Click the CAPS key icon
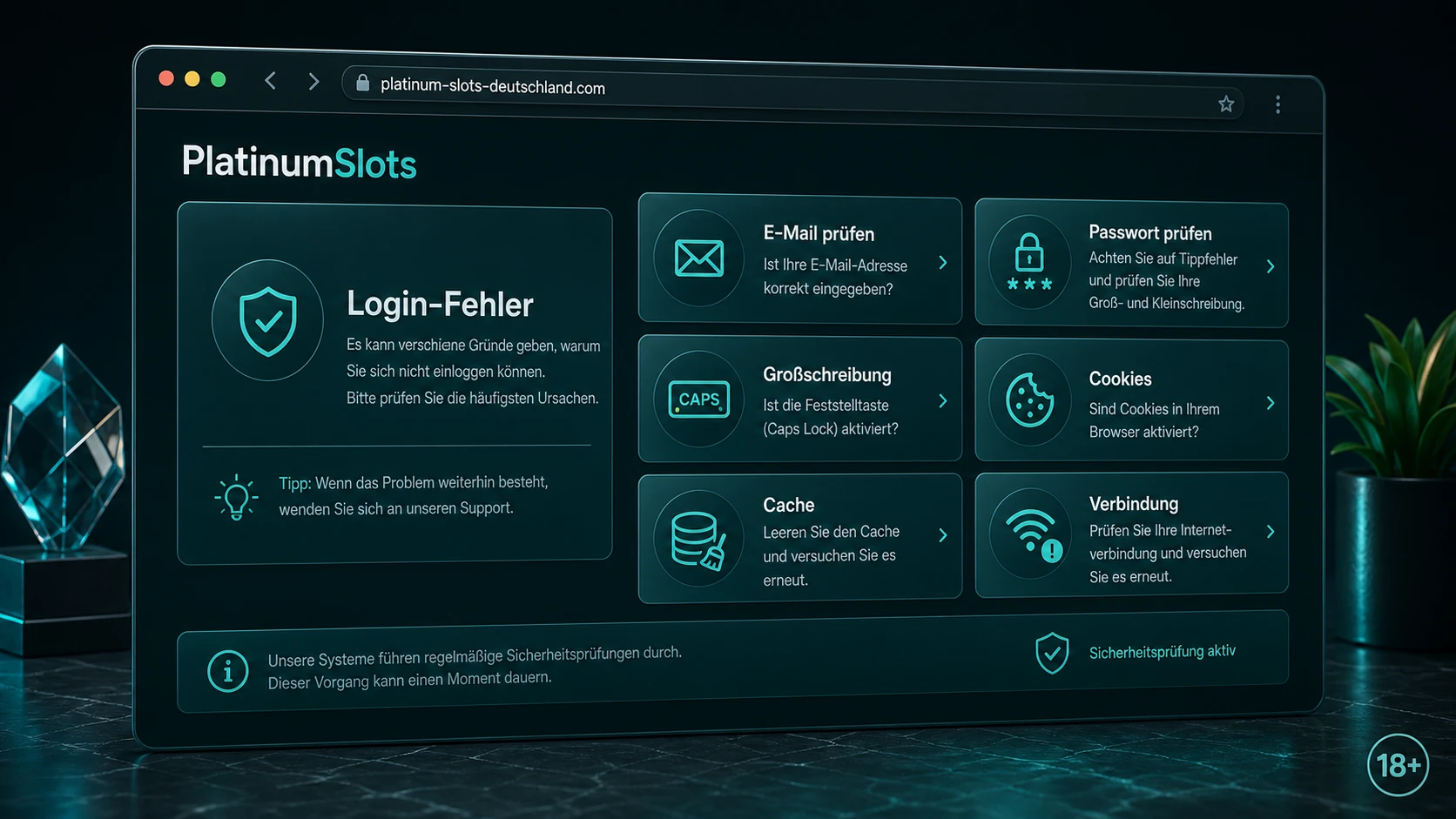 click(698, 399)
